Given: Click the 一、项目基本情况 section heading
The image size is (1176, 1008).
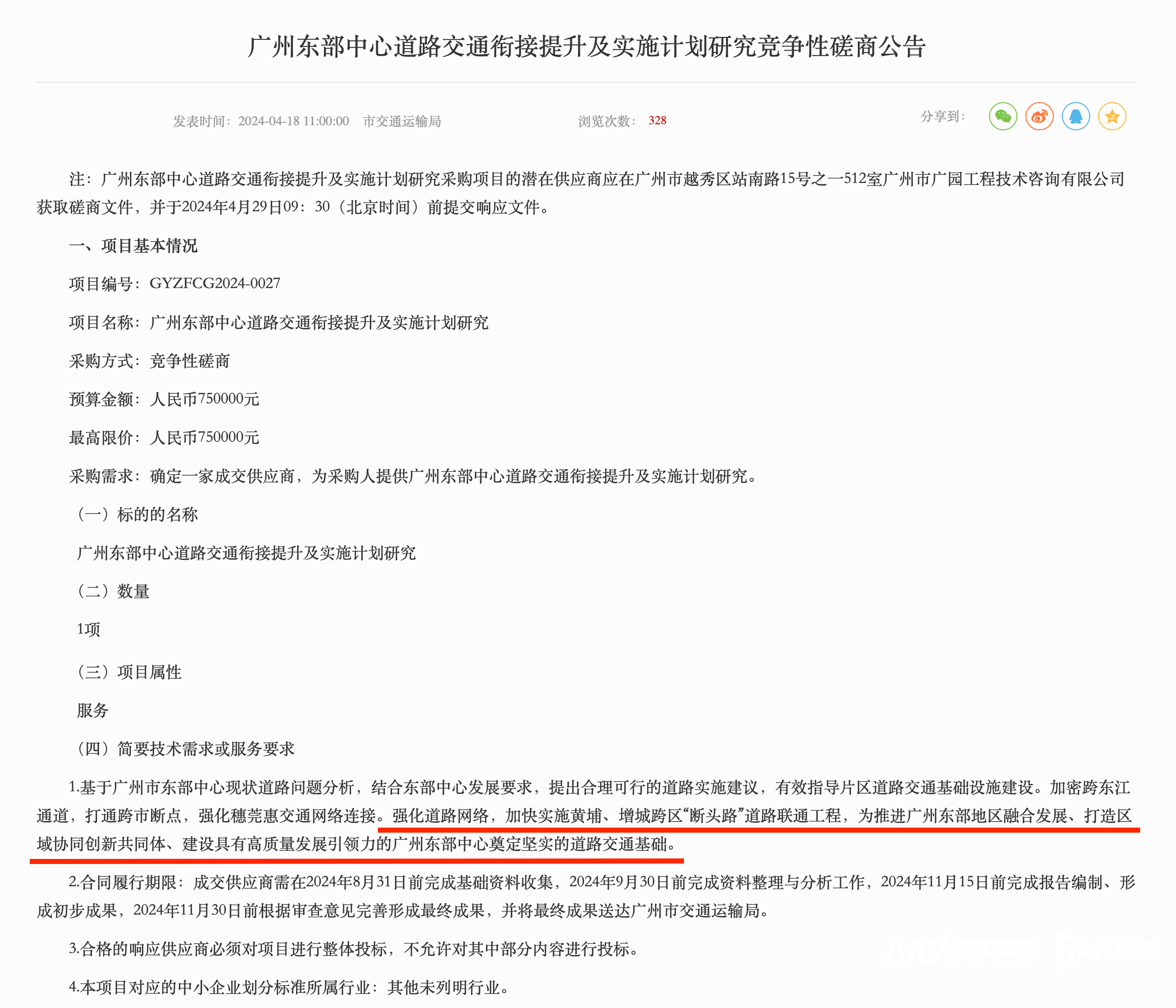Looking at the screenshot, I should tap(133, 246).
